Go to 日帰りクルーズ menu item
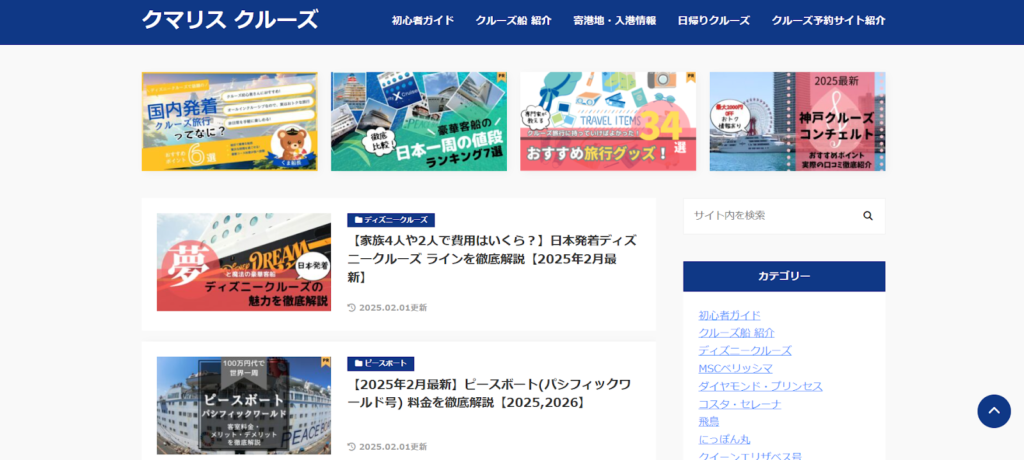 [714, 20]
